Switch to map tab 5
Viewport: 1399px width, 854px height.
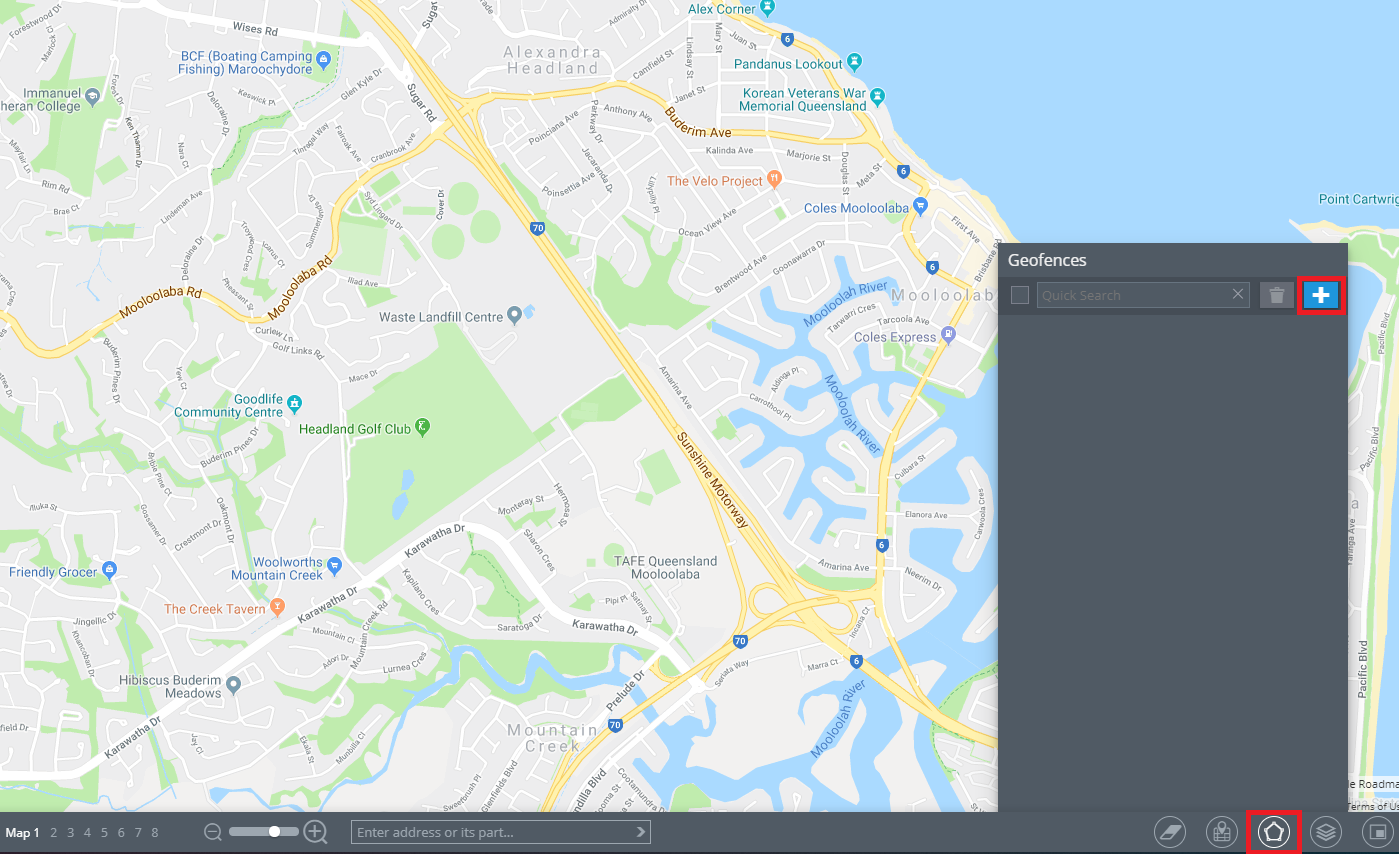click(x=104, y=832)
